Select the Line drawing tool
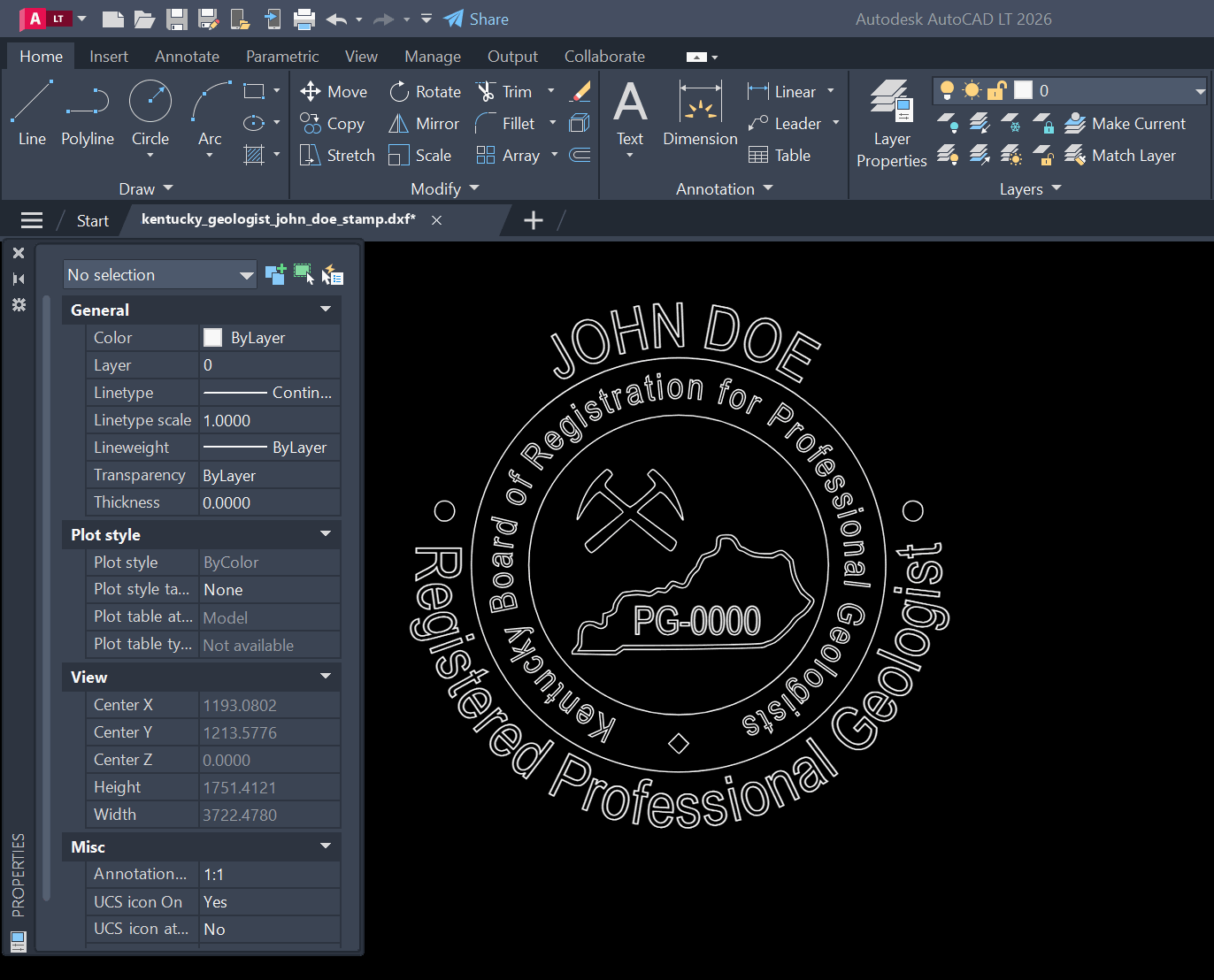The height and width of the screenshot is (980, 1214). coord(32,113)
